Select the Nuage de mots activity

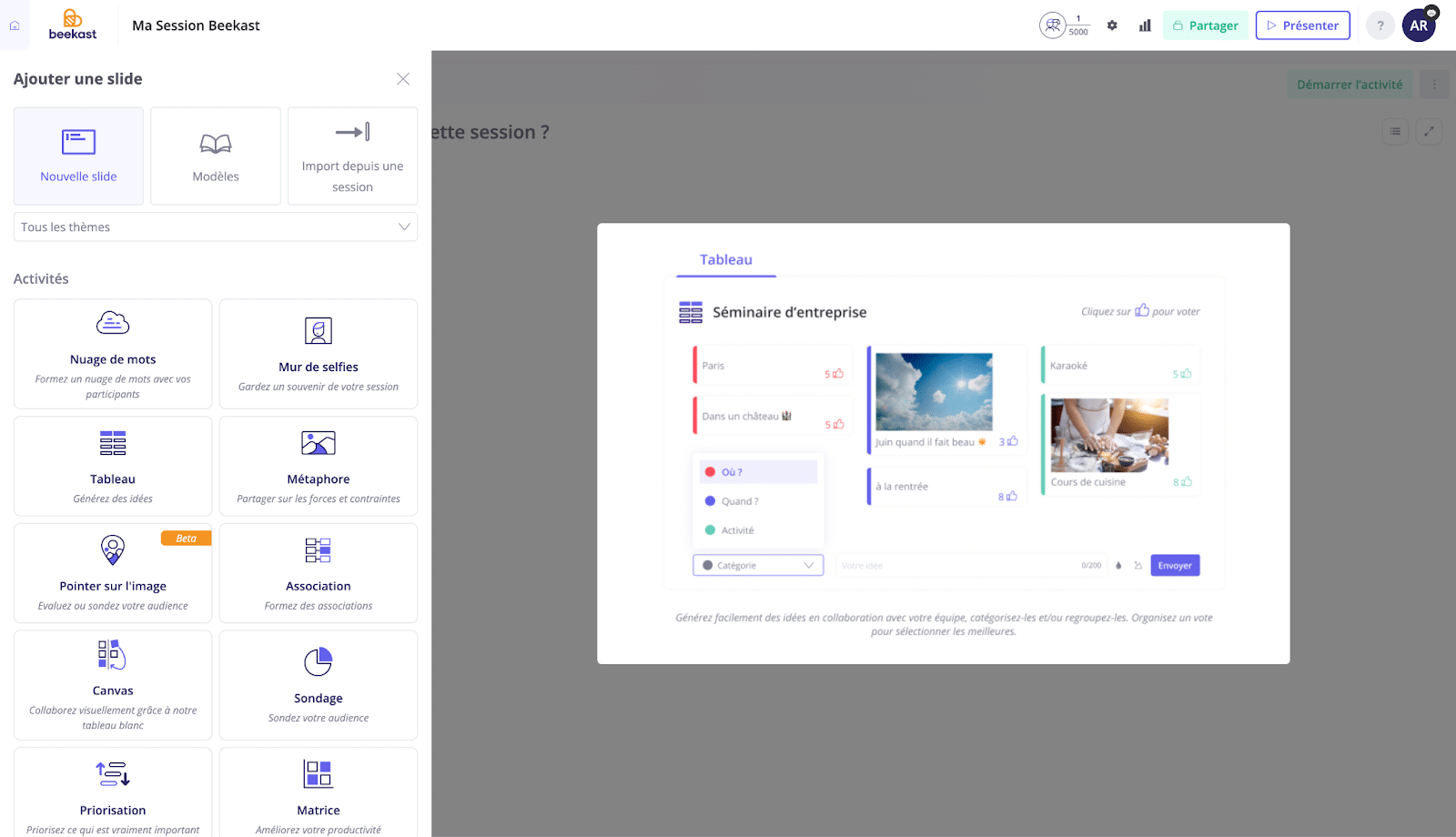(x=113, y=354)
